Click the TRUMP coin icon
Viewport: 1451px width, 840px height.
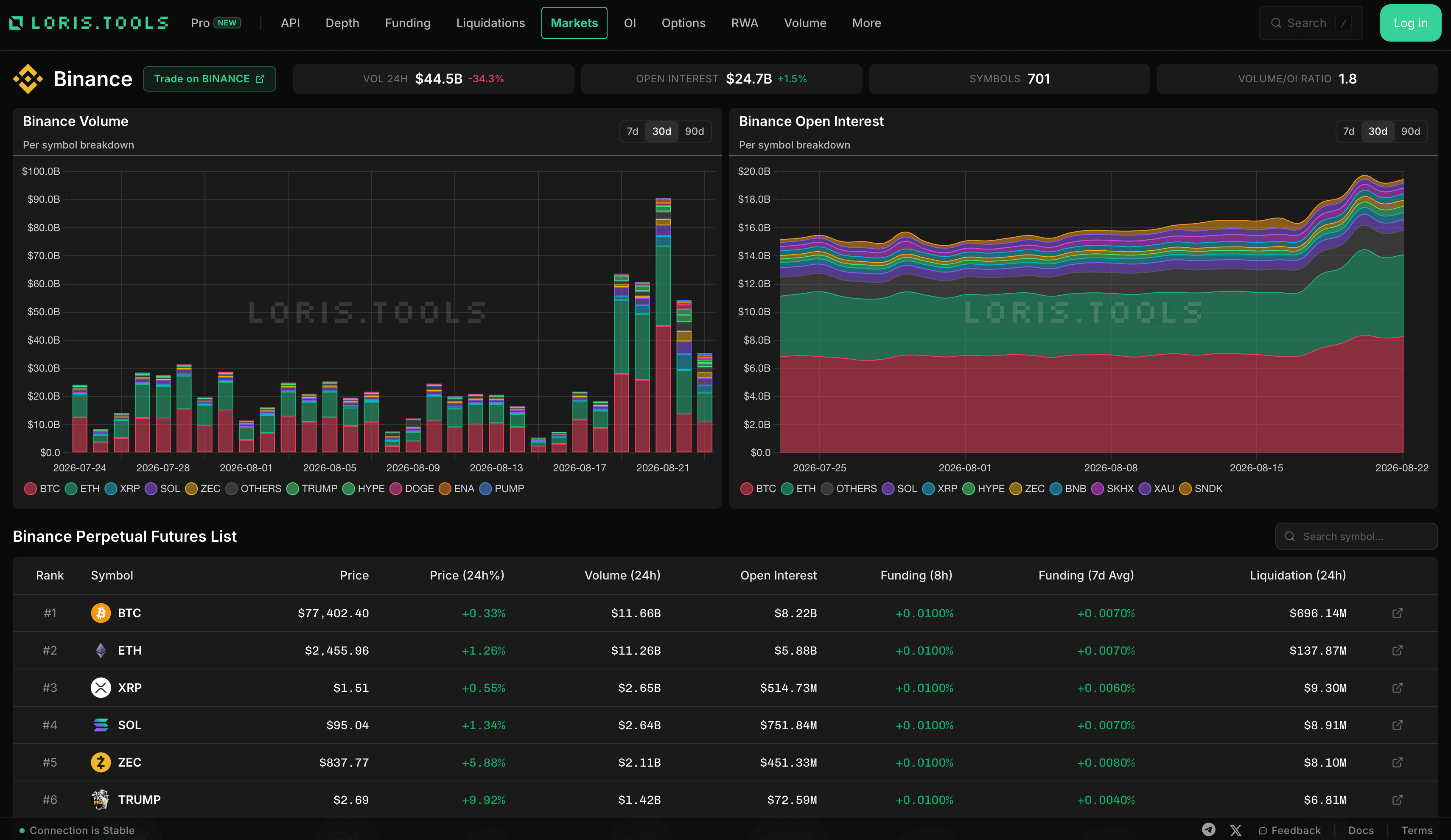point(101,800)
